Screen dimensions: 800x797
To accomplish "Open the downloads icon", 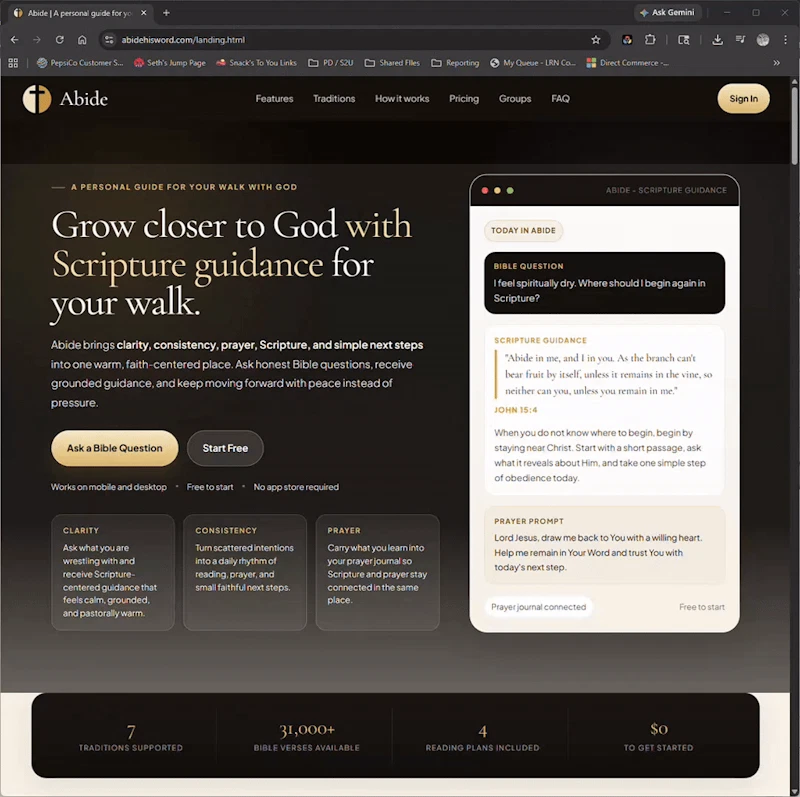I will [x=717, y=40].
